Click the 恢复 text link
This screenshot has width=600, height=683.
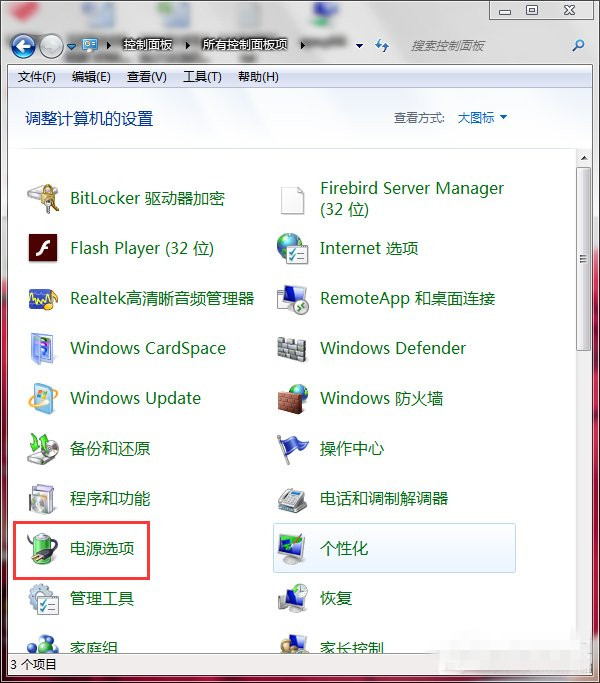336,598
